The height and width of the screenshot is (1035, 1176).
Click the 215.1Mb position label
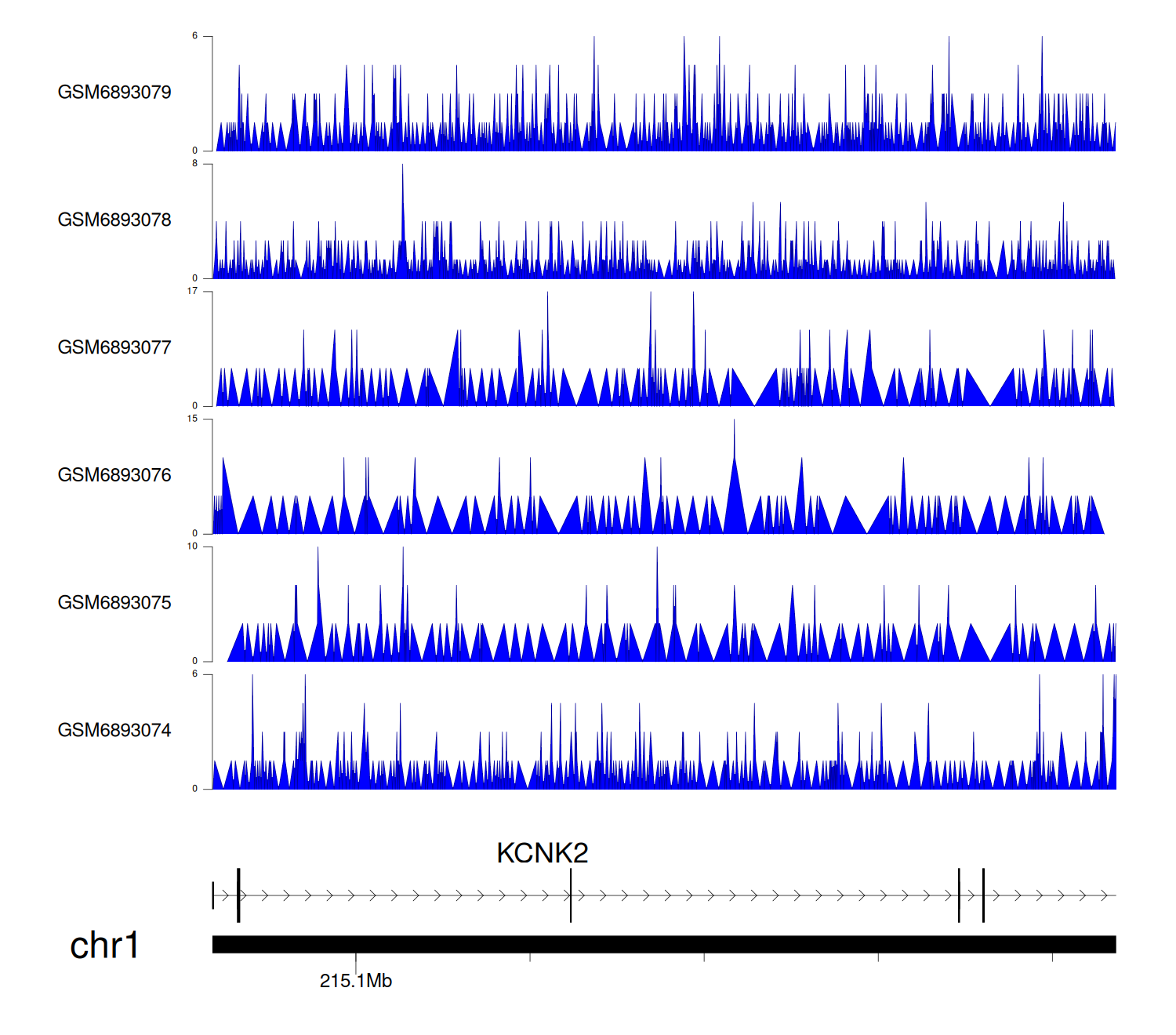coord(356,981)
